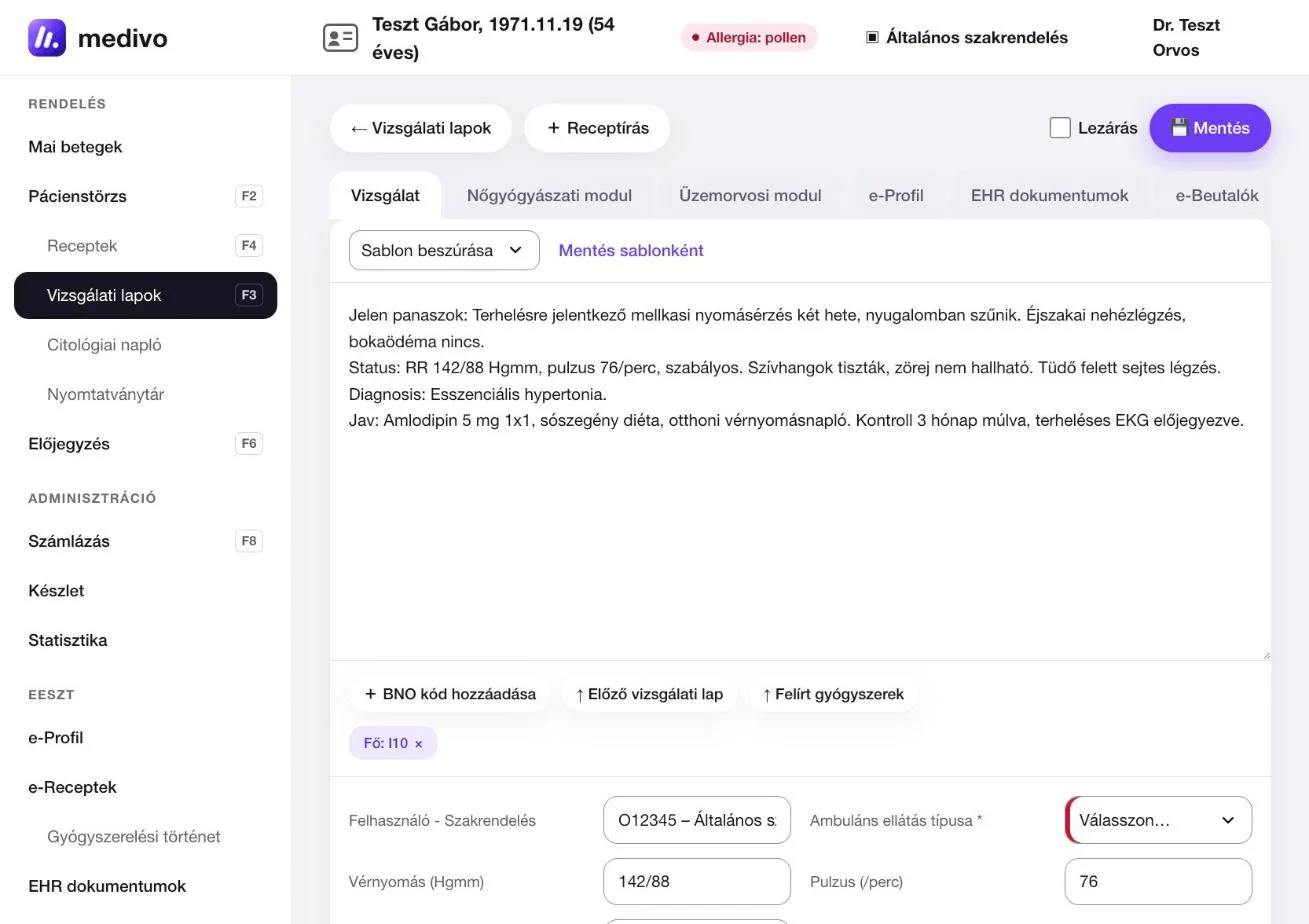This screenshot has height=924, width=1309.
Task: Click the Vérnyomás input field
Action: point(697,881)
